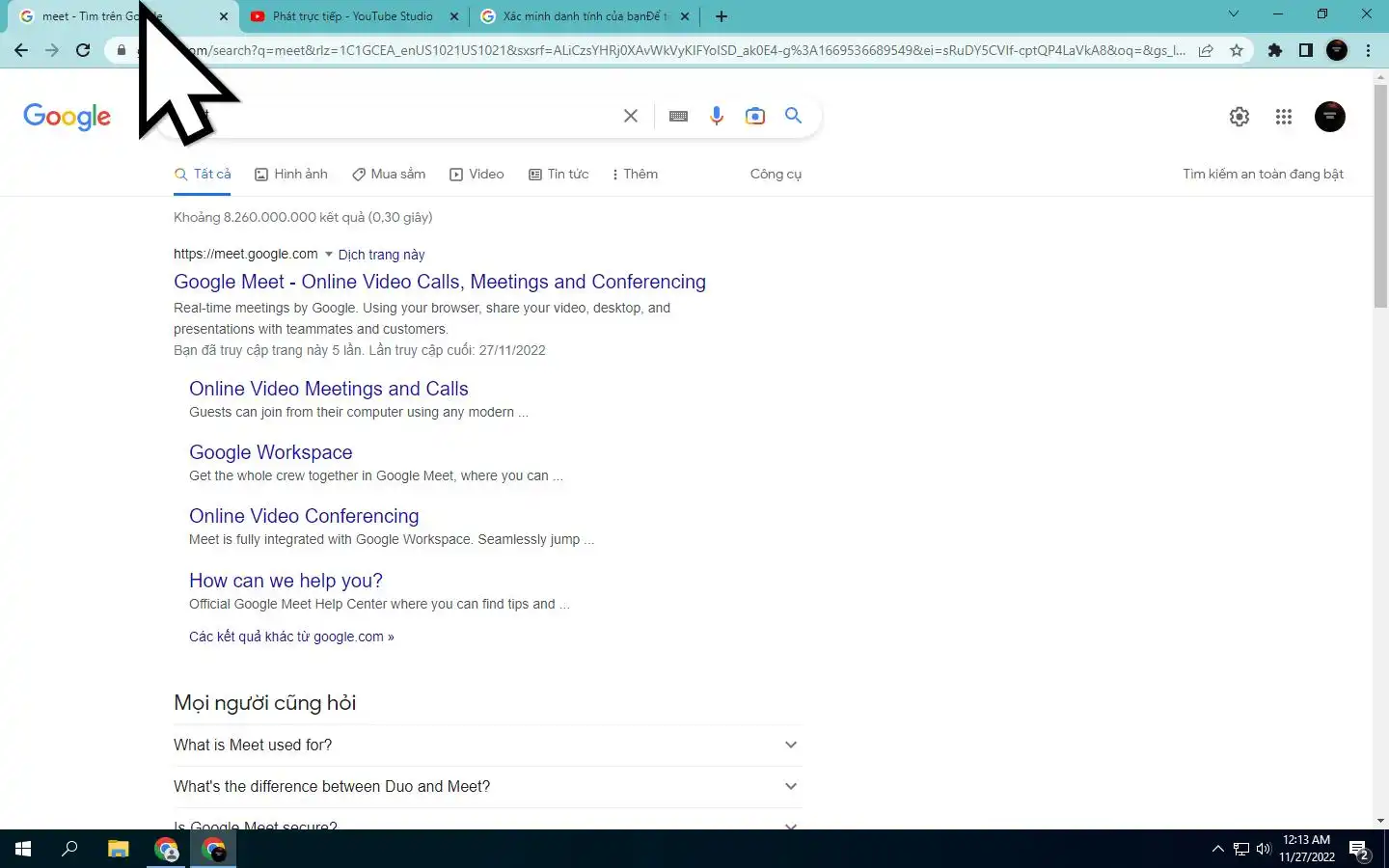Click 'Tìm kiếm an toàn đang bật'
1389x868 pixels.
point(1263,174)
